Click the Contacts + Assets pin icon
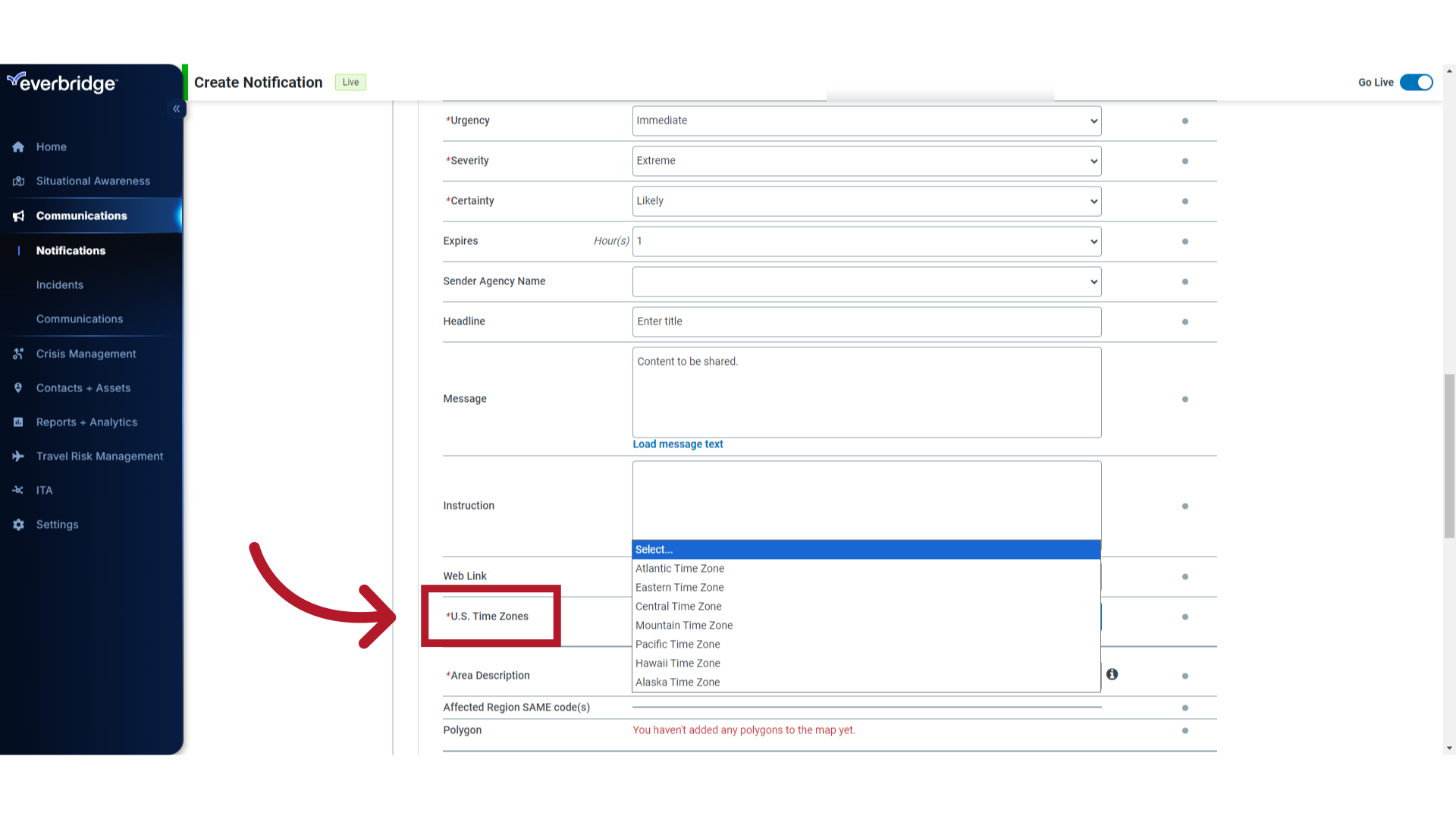 pos(18,388)
